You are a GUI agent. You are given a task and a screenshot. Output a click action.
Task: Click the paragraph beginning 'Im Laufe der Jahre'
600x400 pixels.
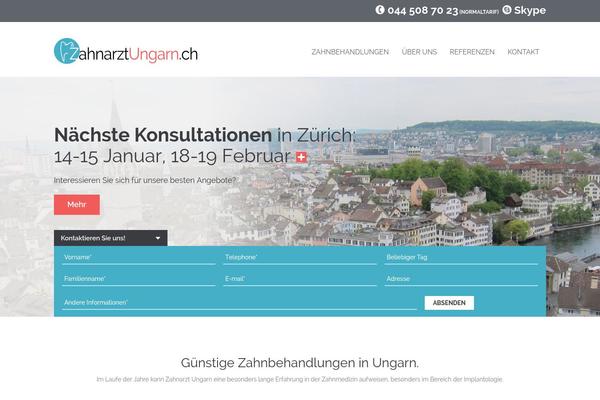click(300, 379)
